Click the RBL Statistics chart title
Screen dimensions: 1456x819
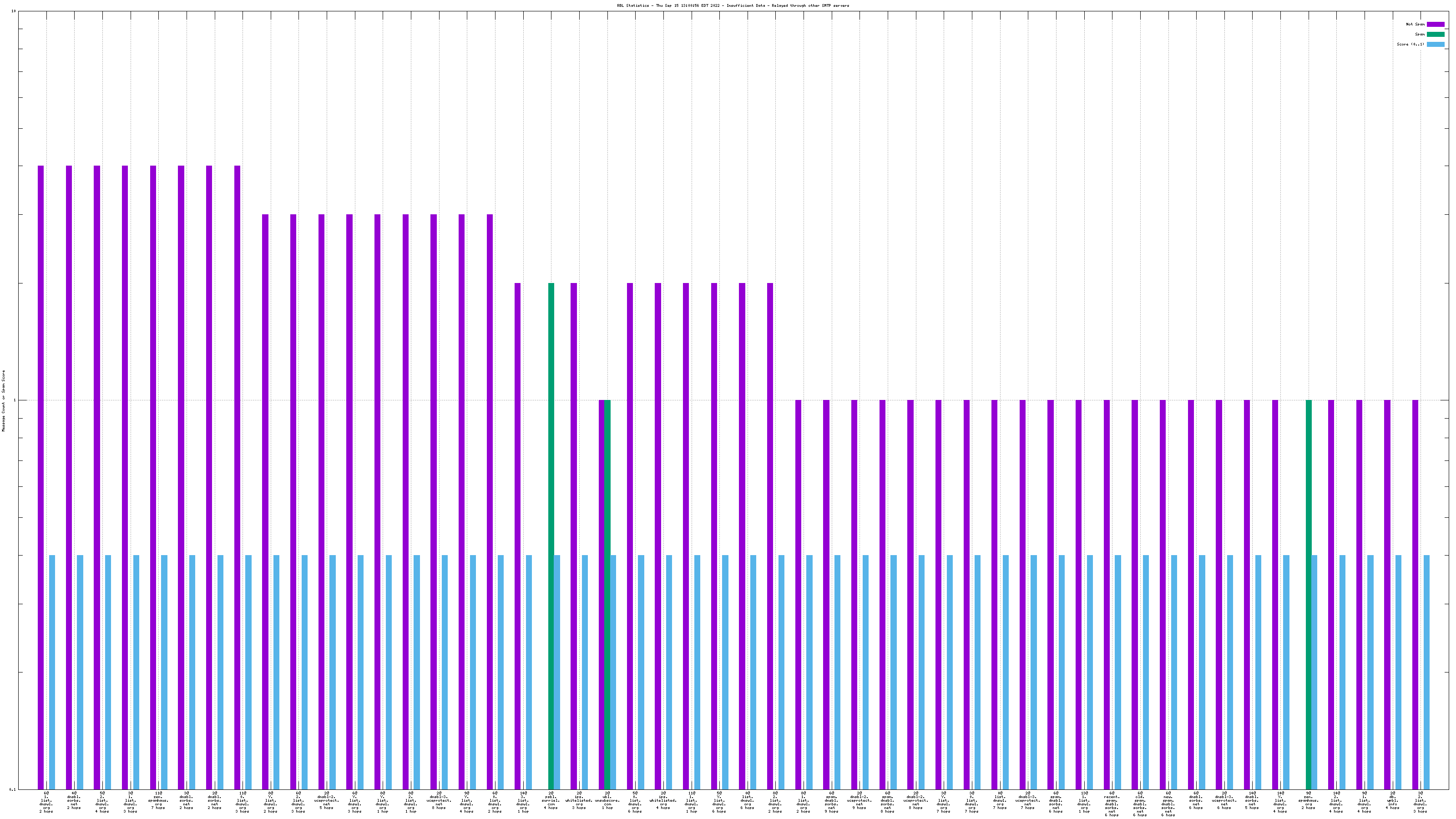pos(733,5)
